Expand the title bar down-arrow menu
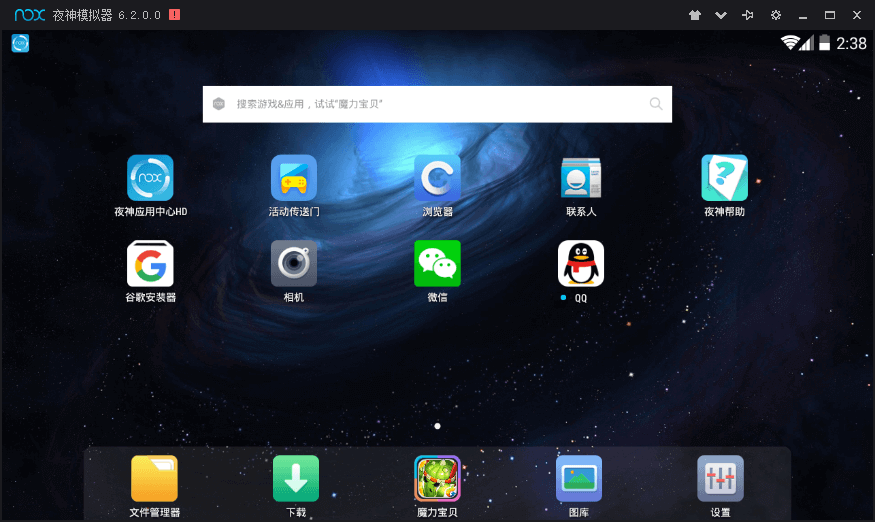 click(x=721, y=15)
